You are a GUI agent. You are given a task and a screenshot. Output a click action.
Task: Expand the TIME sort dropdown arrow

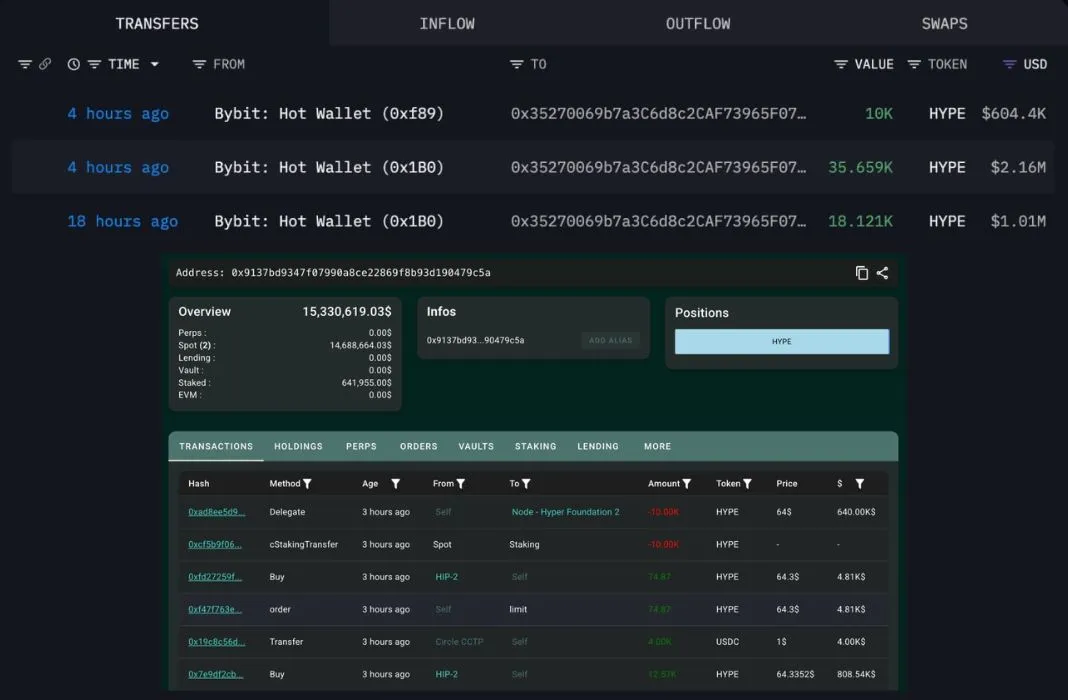pyautogui.click(x=155, y=64)
